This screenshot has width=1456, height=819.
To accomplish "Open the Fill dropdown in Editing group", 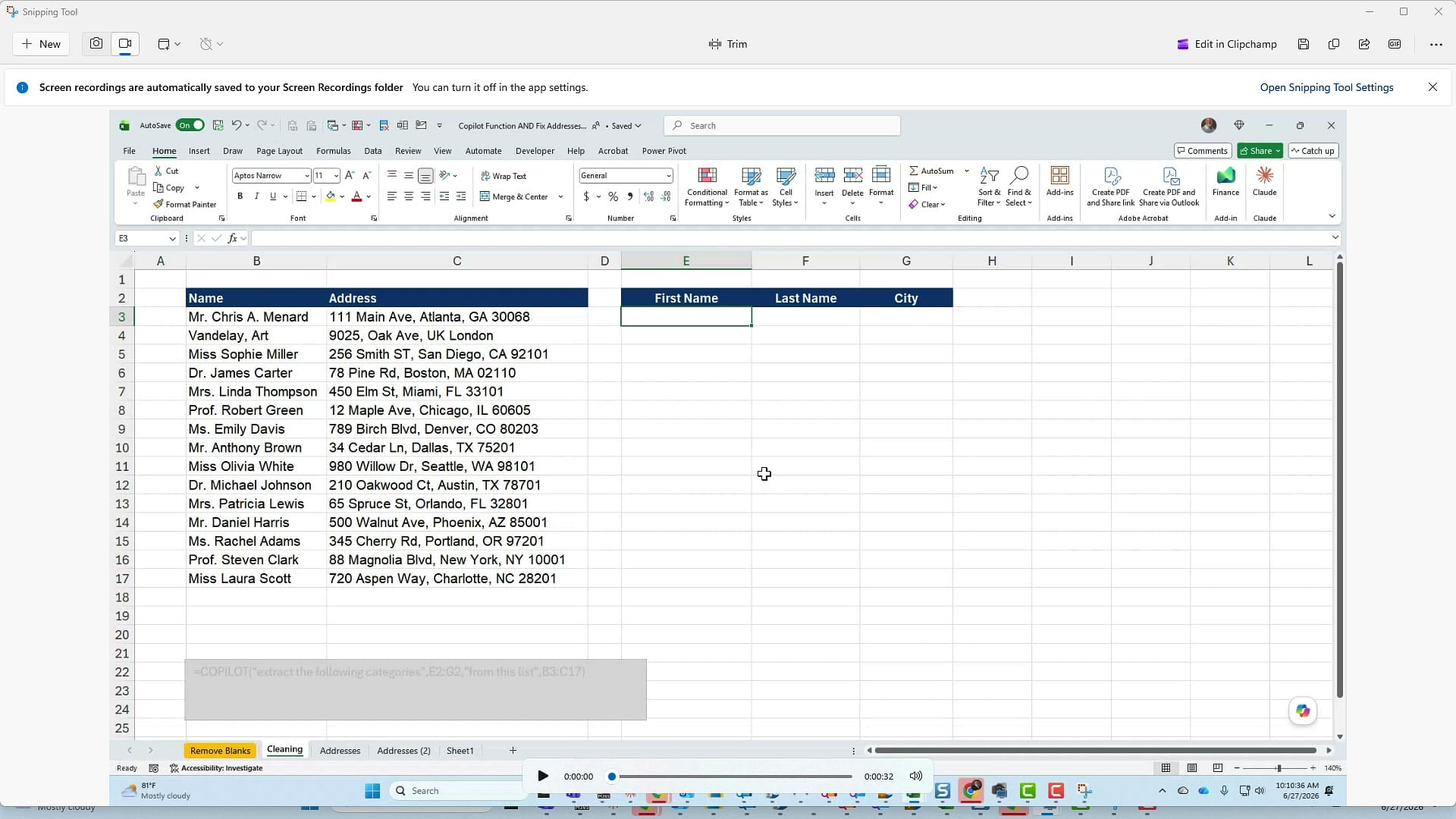I will click(x=924, y=188).
